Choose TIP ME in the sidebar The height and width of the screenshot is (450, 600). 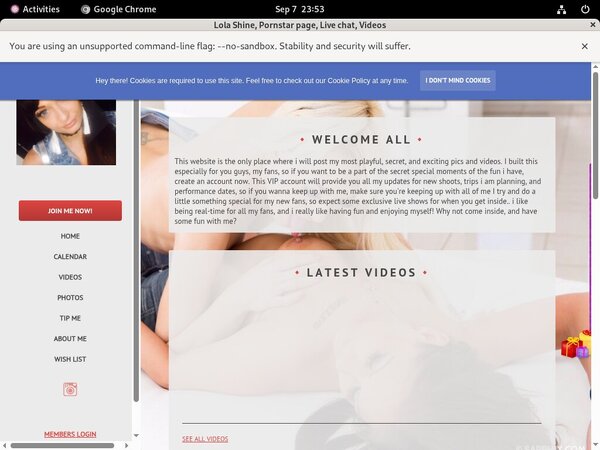click(x=70, y=318)
